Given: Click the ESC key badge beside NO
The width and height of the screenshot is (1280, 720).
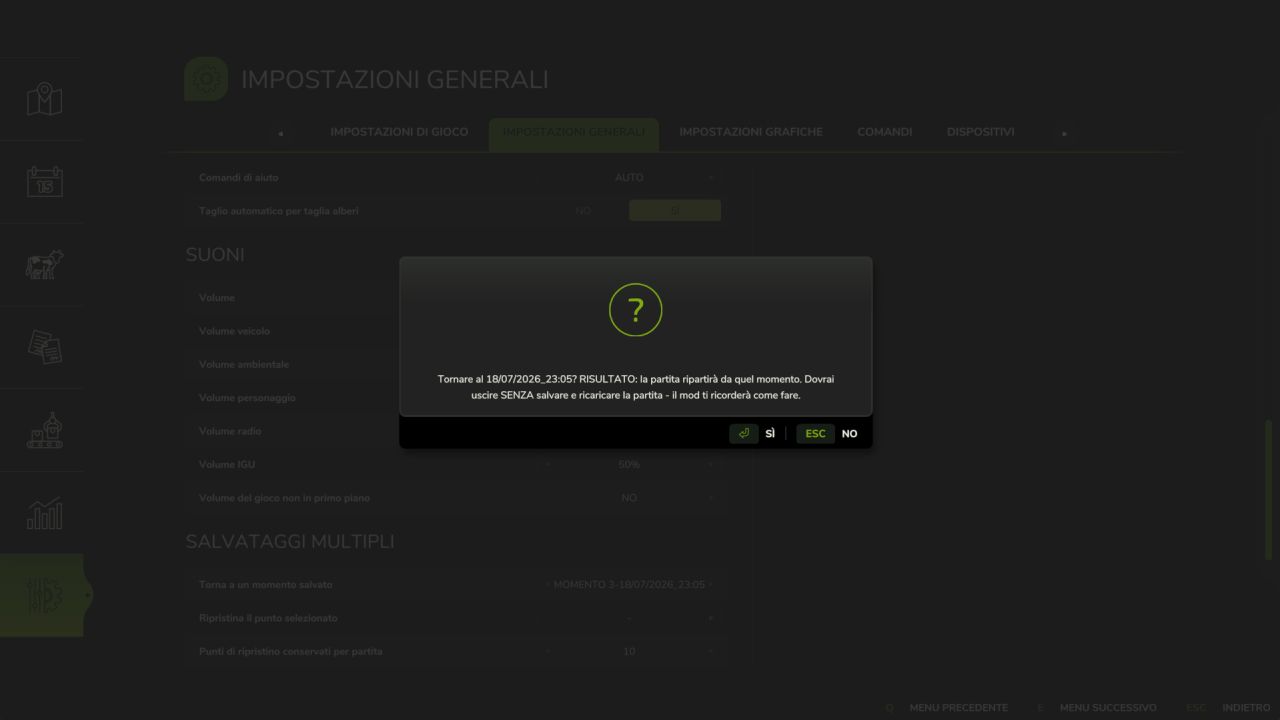Looking at the screenshot, I should pos(815,433).
